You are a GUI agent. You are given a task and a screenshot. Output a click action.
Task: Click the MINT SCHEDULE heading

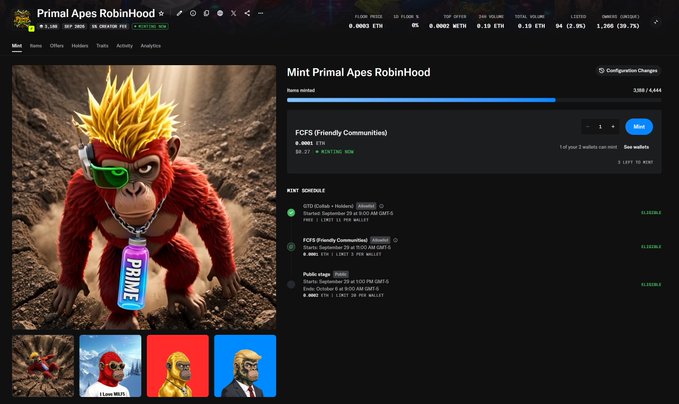click(306, 191)
